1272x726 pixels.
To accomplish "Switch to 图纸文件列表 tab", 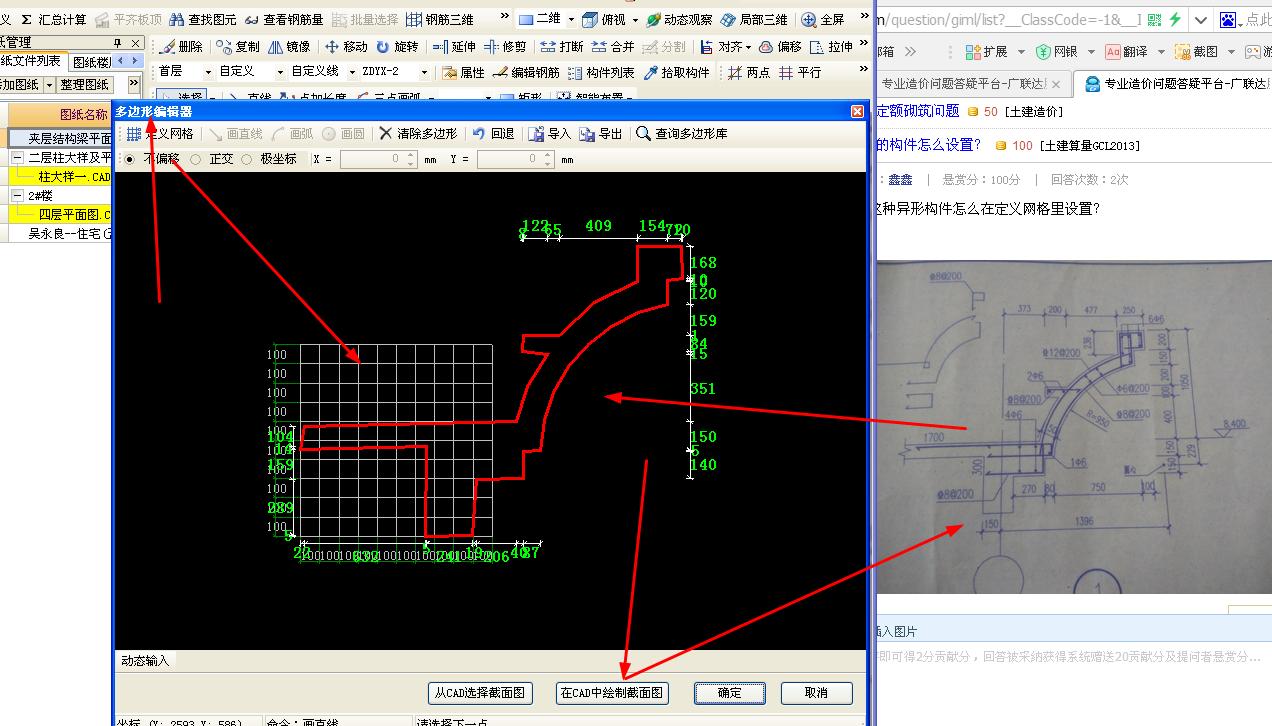I will pos(31,62).
